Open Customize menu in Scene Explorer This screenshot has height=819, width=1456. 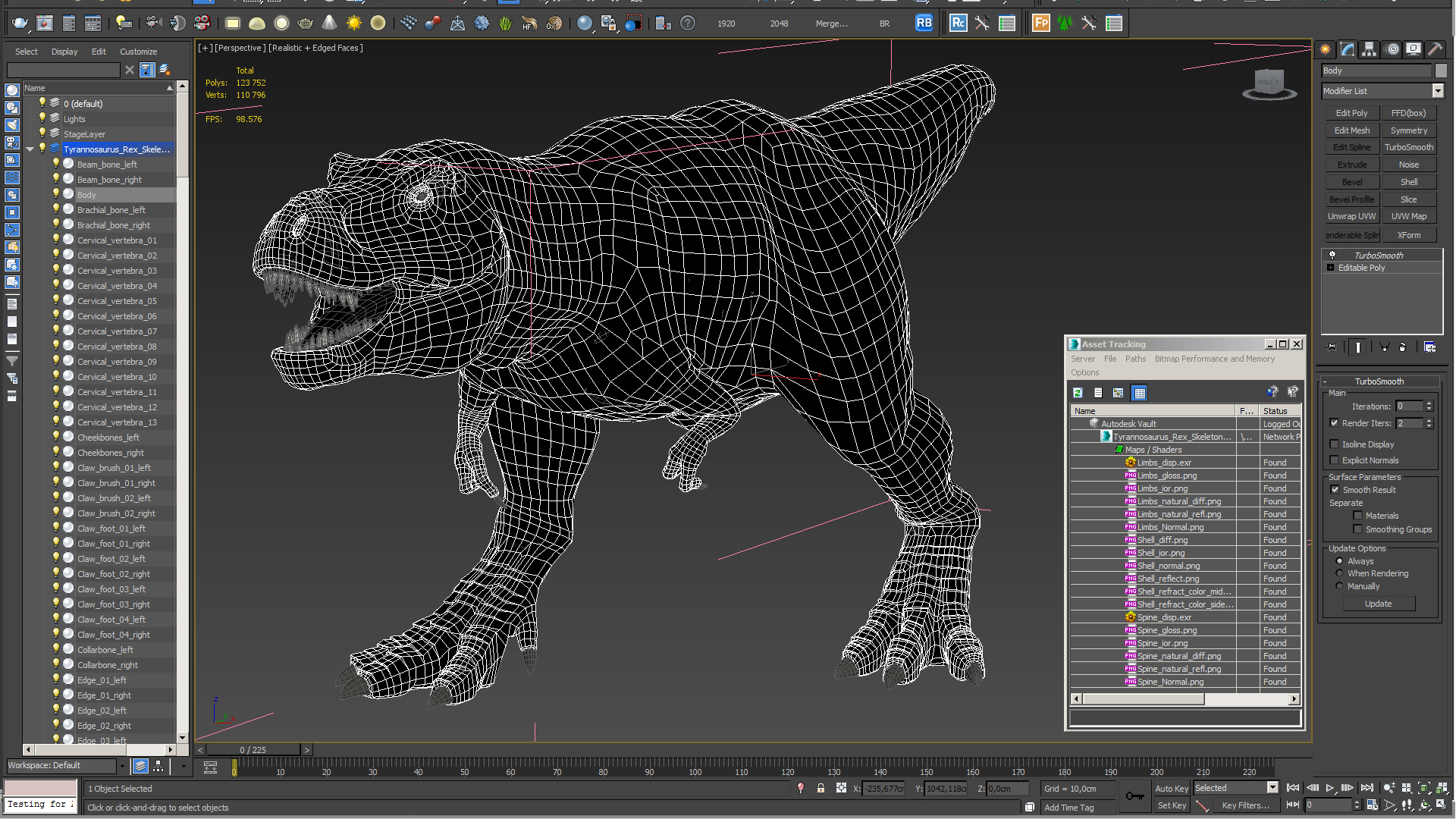point(138,52)
